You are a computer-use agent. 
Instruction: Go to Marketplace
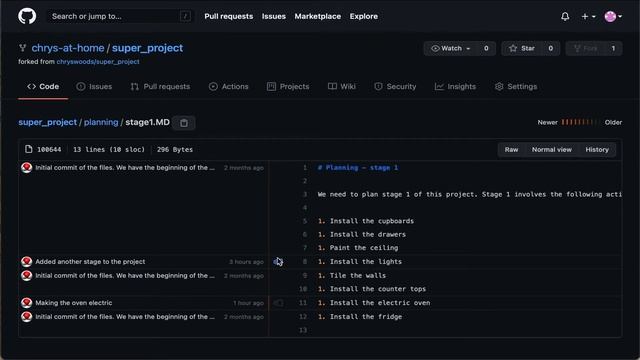[318, 16]
